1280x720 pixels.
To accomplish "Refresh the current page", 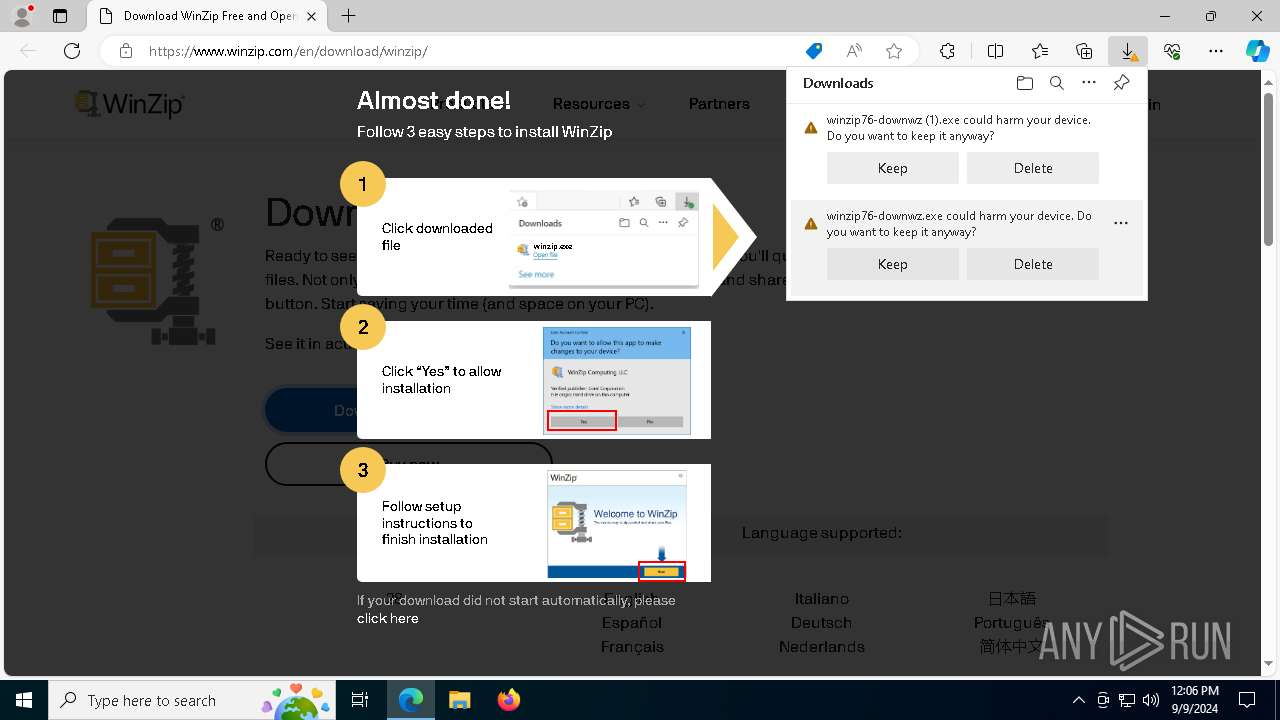I will (x=72, y=51).
